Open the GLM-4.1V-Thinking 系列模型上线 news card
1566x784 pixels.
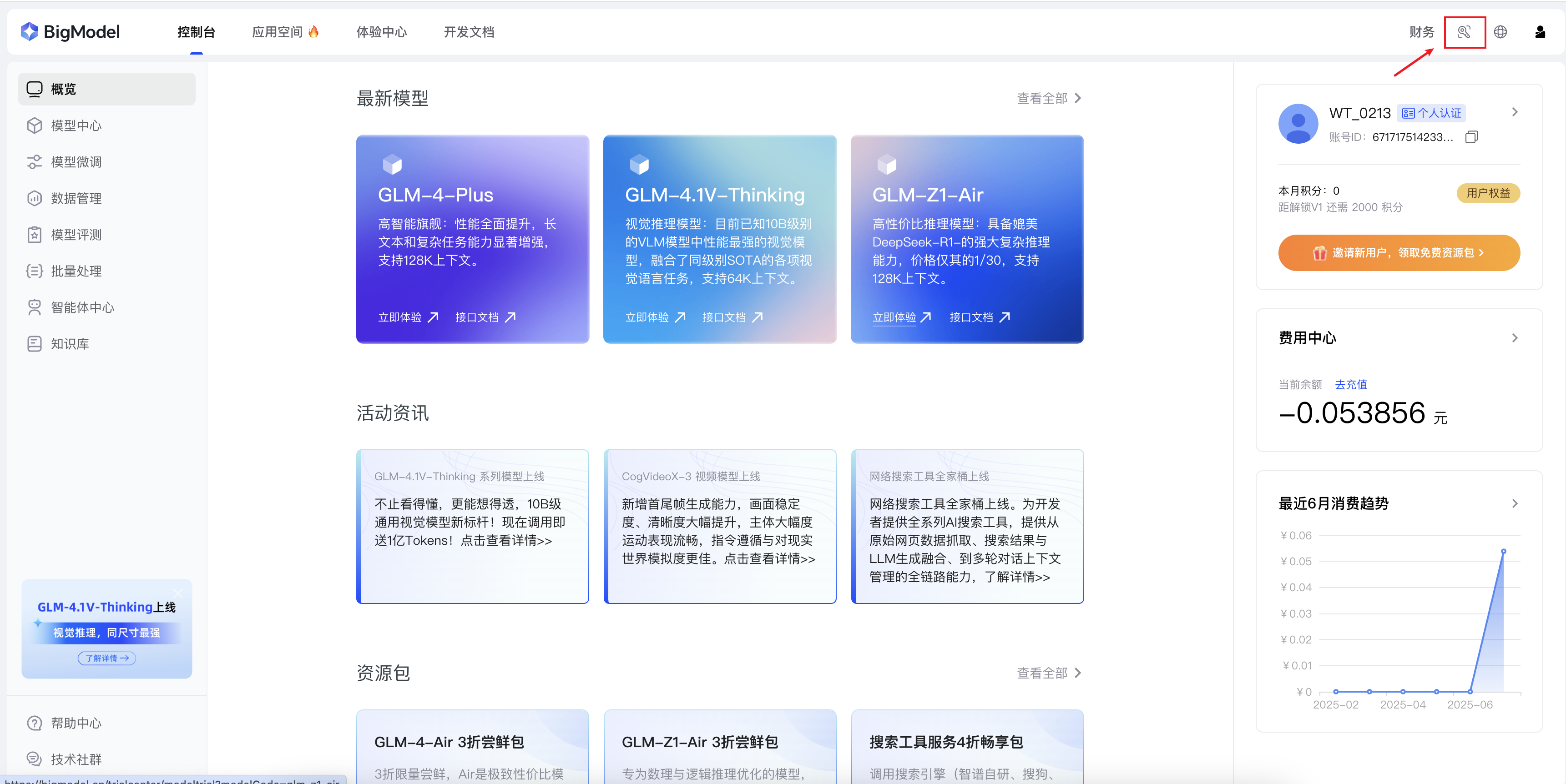[x=472, y=526]
